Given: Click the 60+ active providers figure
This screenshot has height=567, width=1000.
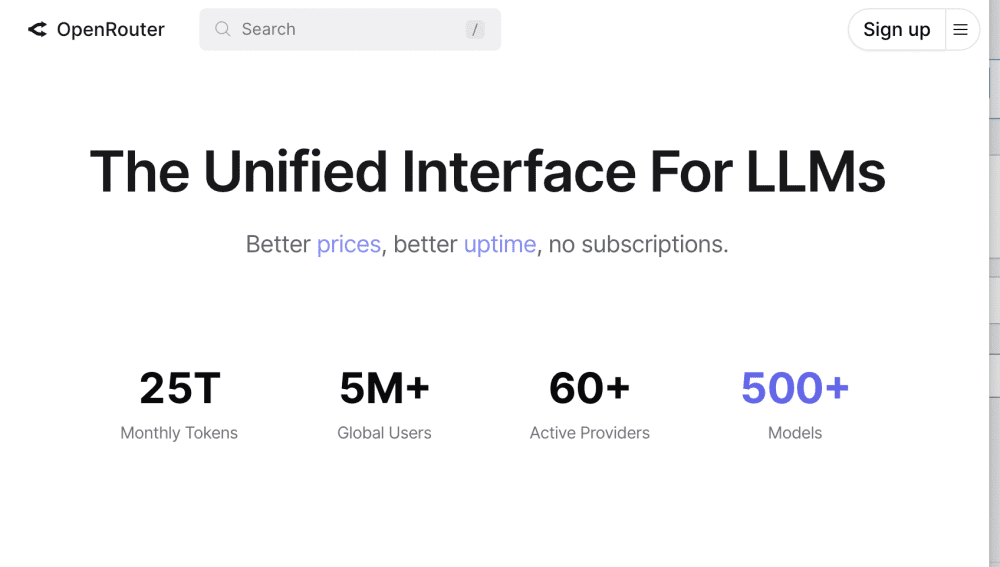Looking at the screenshot, I should click(x=589, y=388).
